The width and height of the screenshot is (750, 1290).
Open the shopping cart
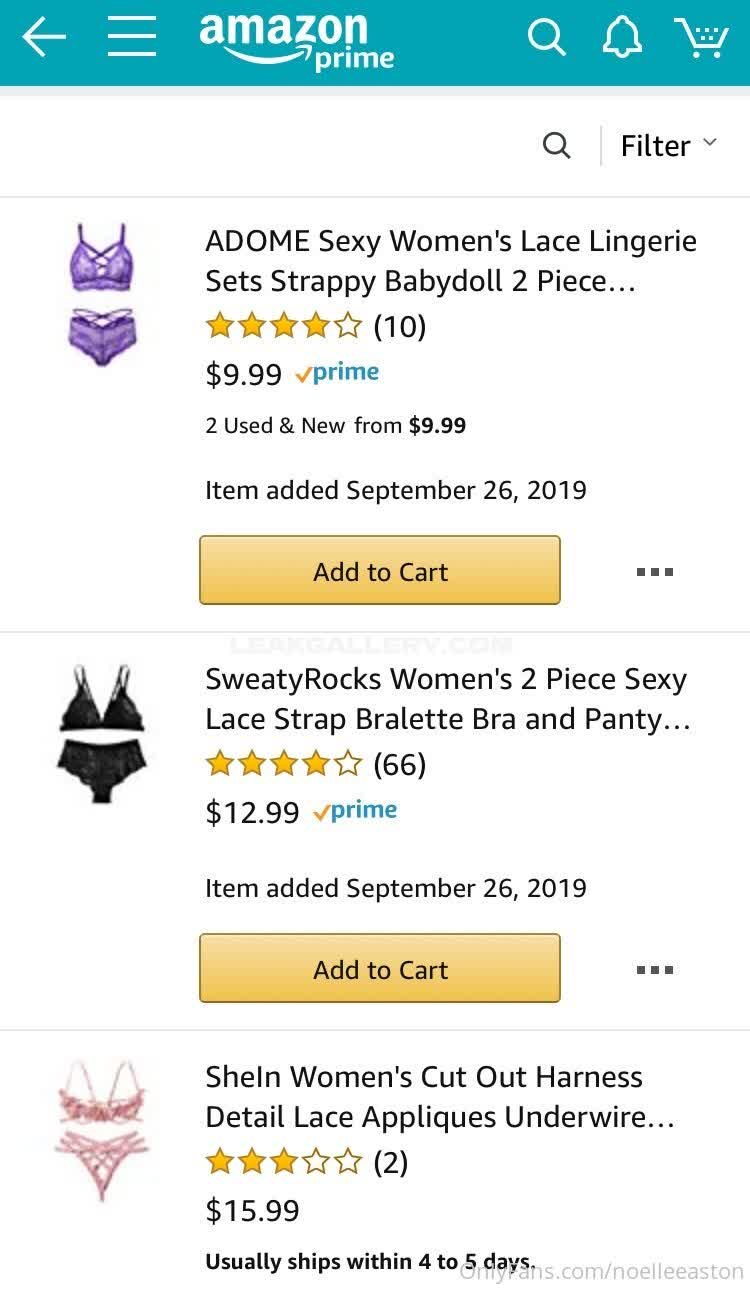[x=701, y=38]
